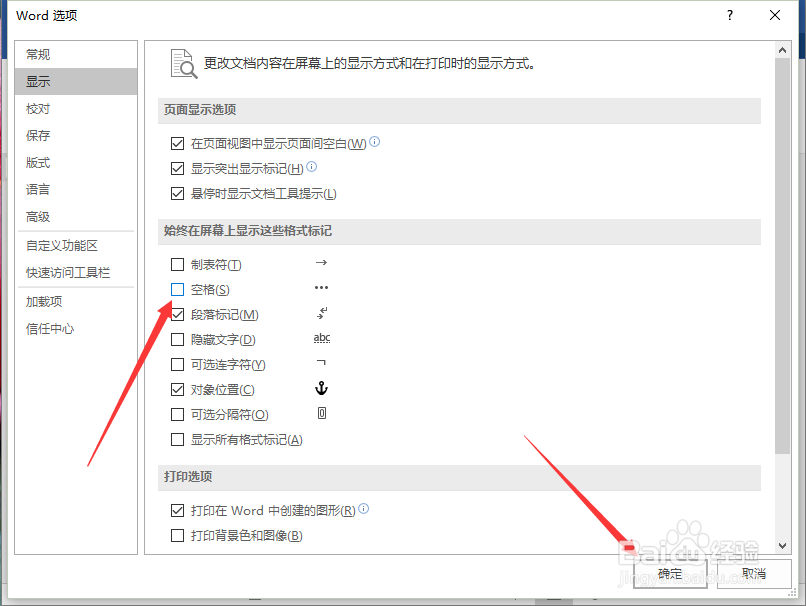Click the hidden text abc symbol
Viewport: 806px width, 606px height.
[x=322, y=338]
